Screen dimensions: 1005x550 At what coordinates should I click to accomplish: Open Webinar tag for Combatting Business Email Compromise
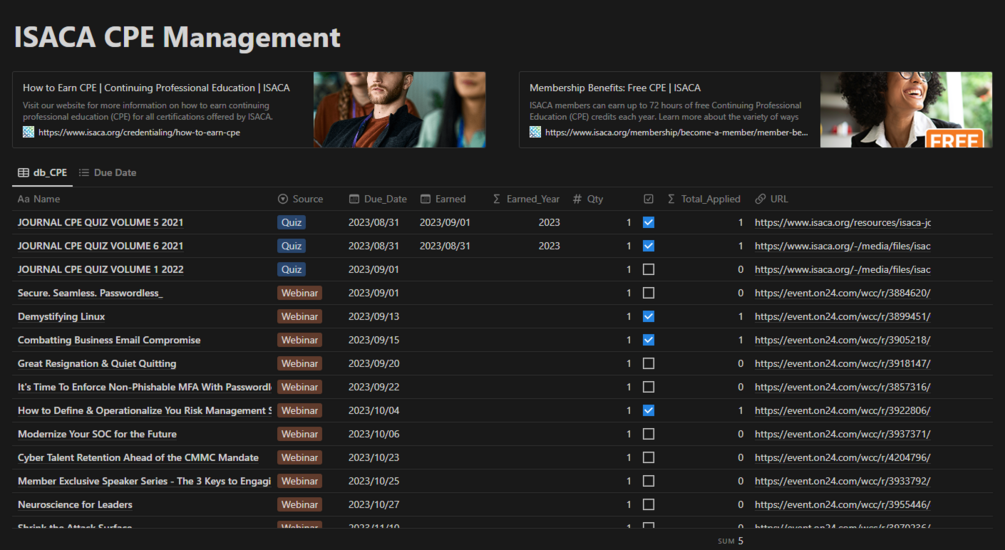coord(299,340)
